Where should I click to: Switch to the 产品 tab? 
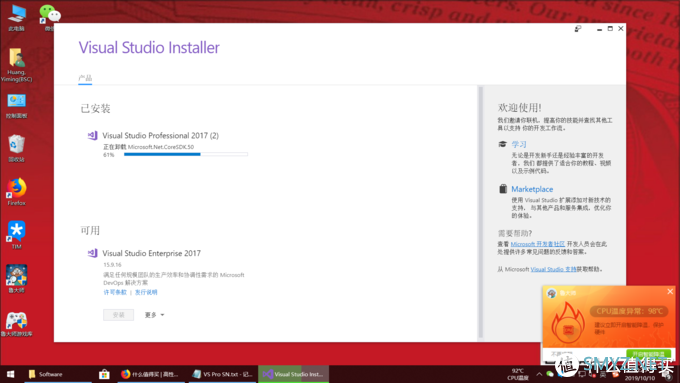(x=85, y=78)
